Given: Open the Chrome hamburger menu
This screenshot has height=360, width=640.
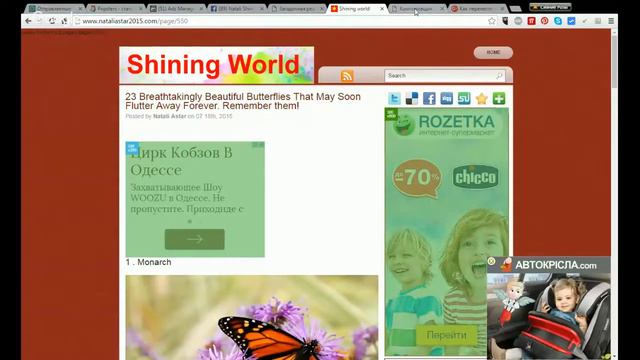Looking at the screenshot, I should click(x=611, y=21).
